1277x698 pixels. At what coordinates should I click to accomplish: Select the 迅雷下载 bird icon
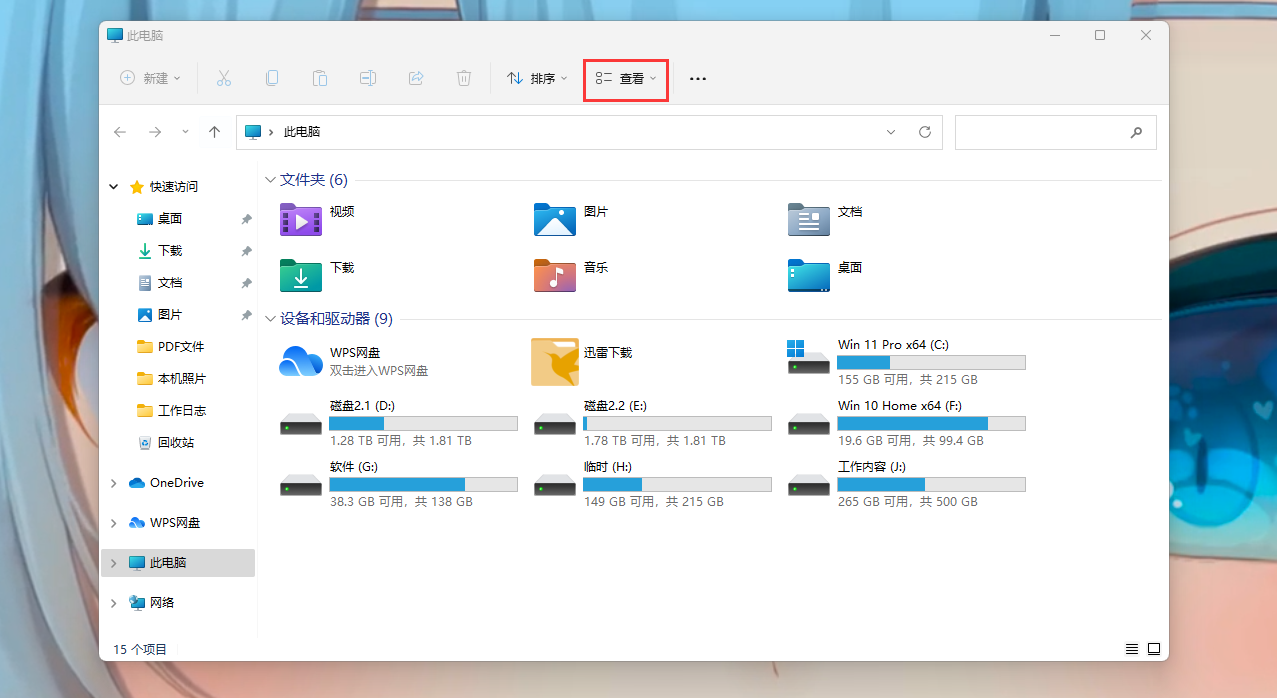pos(554,361)
